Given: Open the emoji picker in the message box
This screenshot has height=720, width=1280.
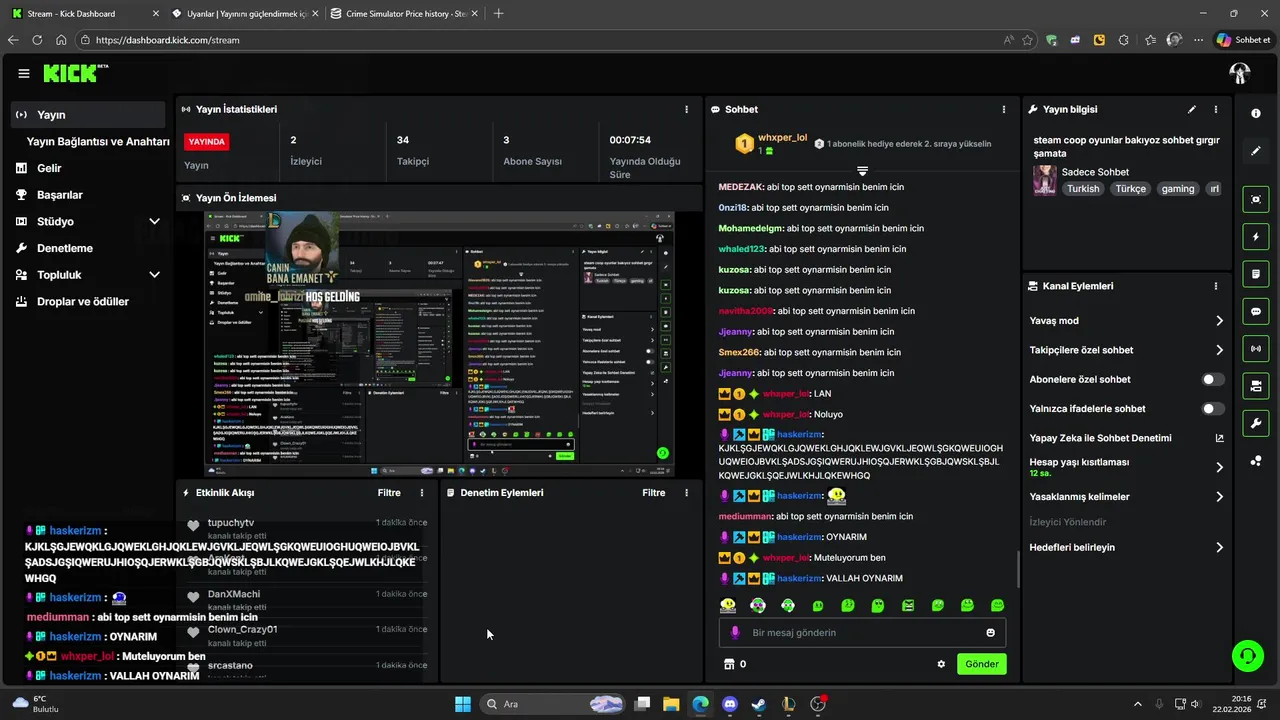Looking at the screenshot, I should tap(991, 633).
